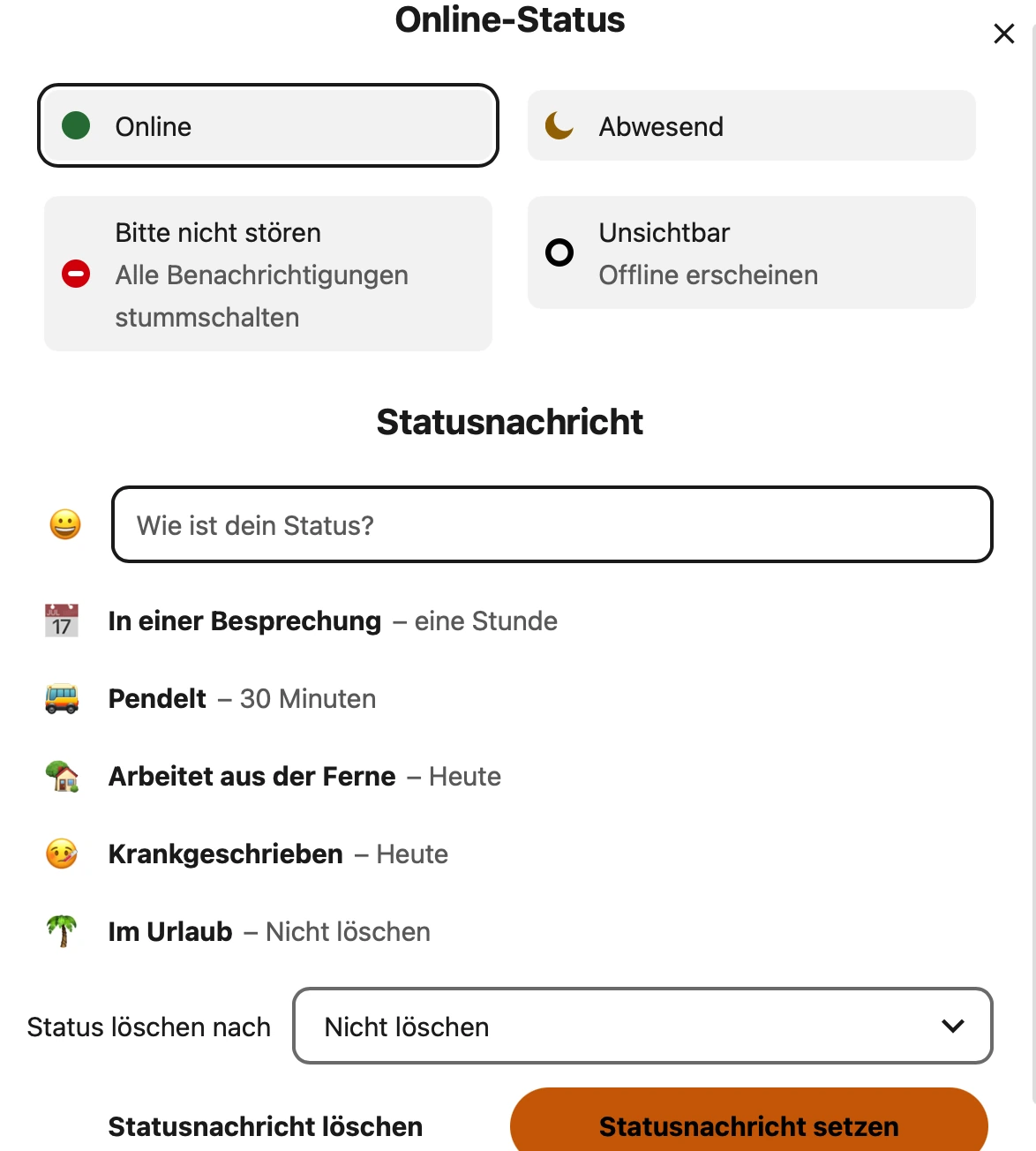Click the smiley emoji picker icon

coord(64,523)
